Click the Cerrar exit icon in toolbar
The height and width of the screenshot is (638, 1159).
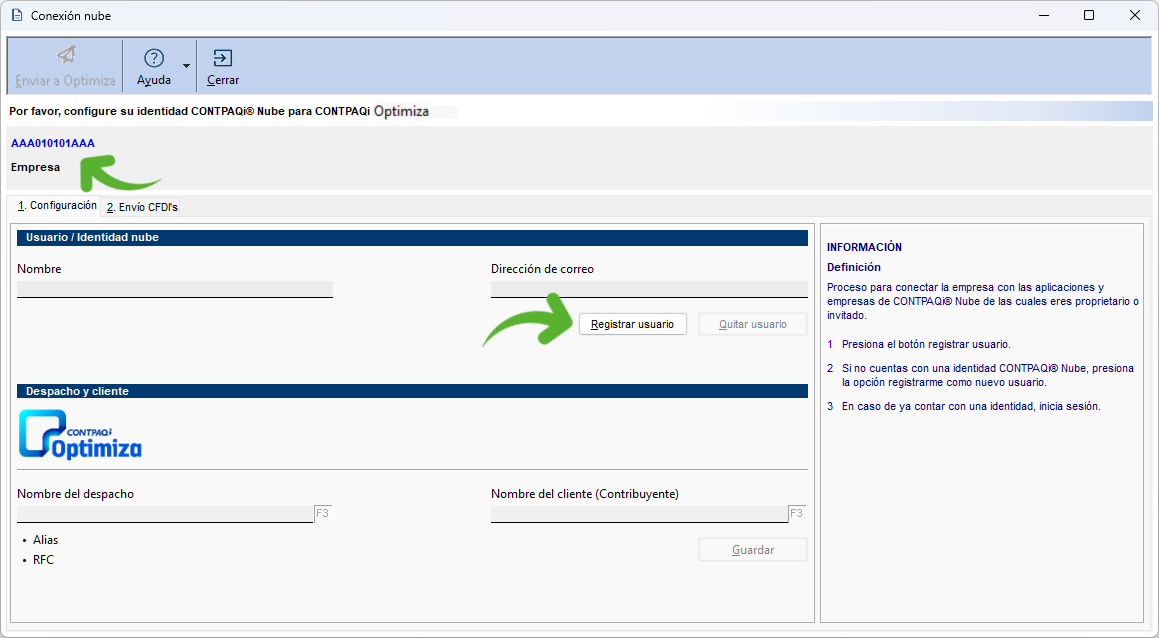(223, 58)
